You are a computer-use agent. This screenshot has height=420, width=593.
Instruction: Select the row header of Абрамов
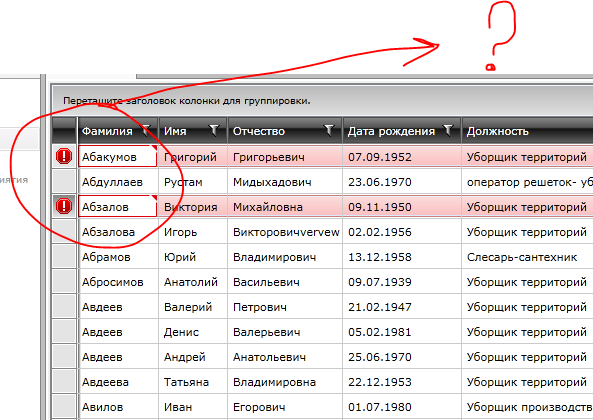pyautogui.click(x=64, y=257)
